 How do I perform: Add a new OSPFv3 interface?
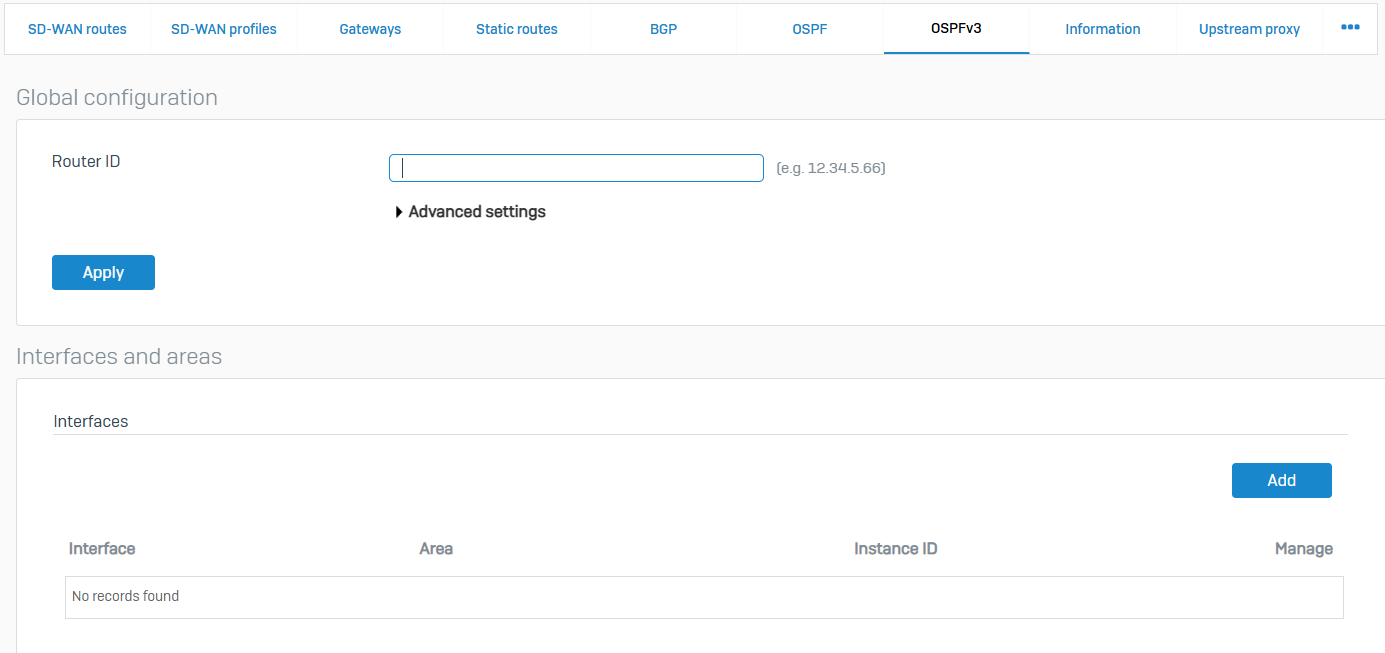tap(1281, 480)
